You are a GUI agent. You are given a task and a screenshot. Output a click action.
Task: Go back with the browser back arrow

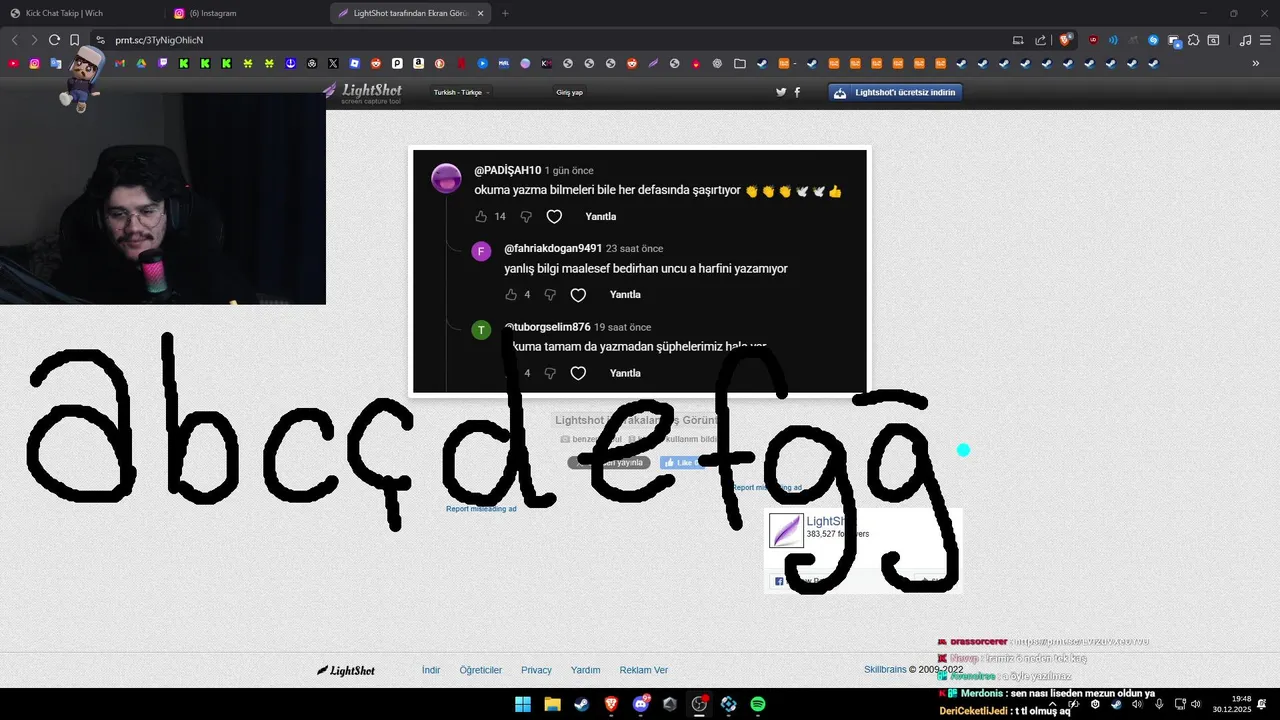(x=14, y=40)
